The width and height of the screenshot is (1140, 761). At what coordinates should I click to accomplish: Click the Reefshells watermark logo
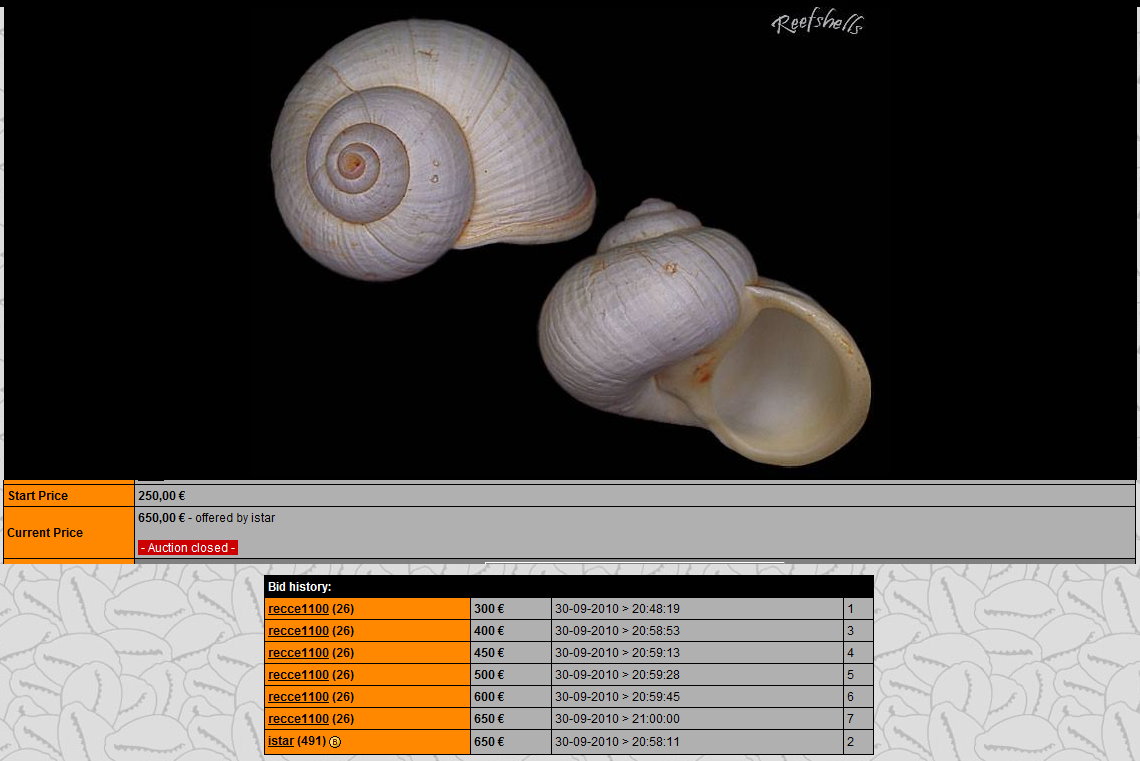(x=817, y=24)
